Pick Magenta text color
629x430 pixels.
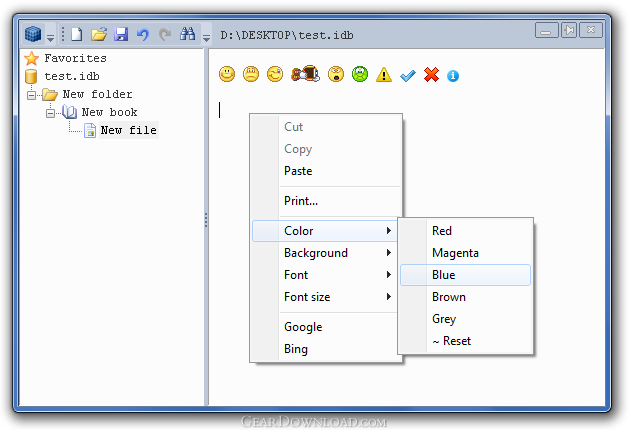click(x=465, y=253)
